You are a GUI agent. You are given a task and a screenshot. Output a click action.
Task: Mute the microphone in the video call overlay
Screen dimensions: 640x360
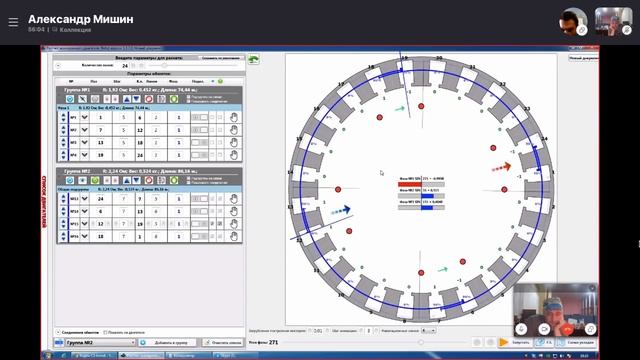(x=521, y=329)
